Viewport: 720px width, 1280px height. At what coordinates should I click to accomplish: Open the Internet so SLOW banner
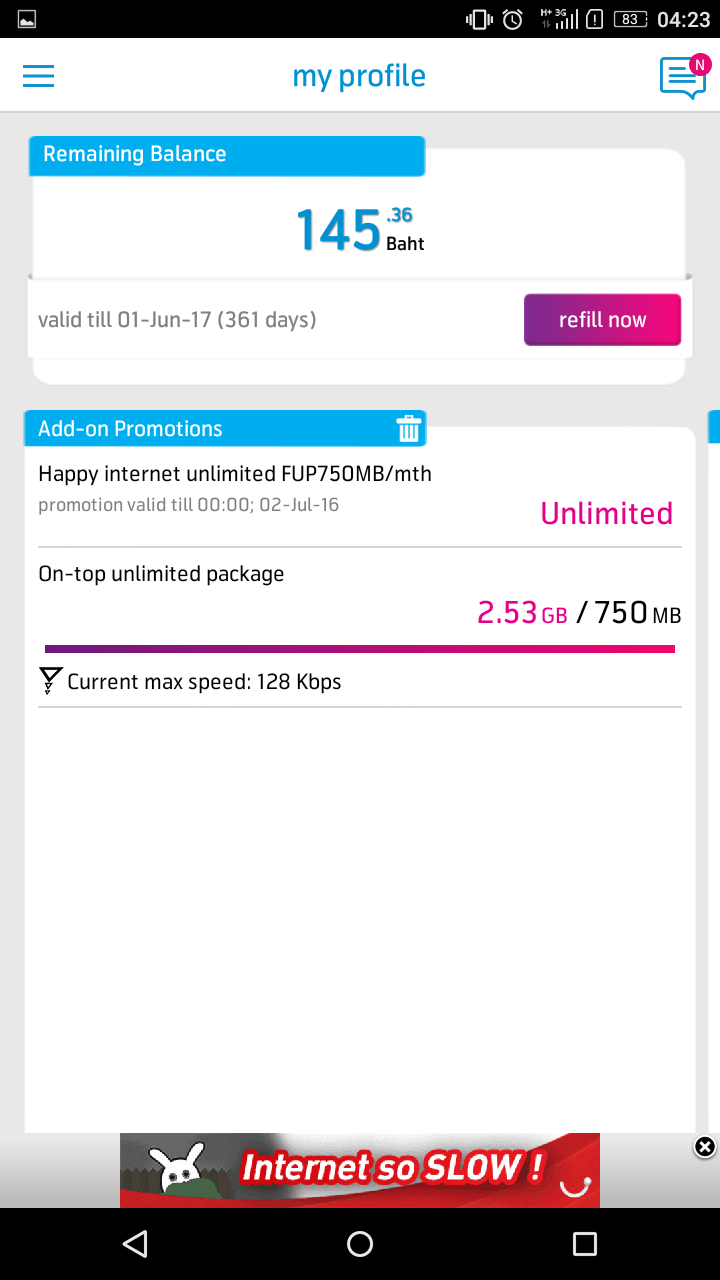coord(360,1169)
